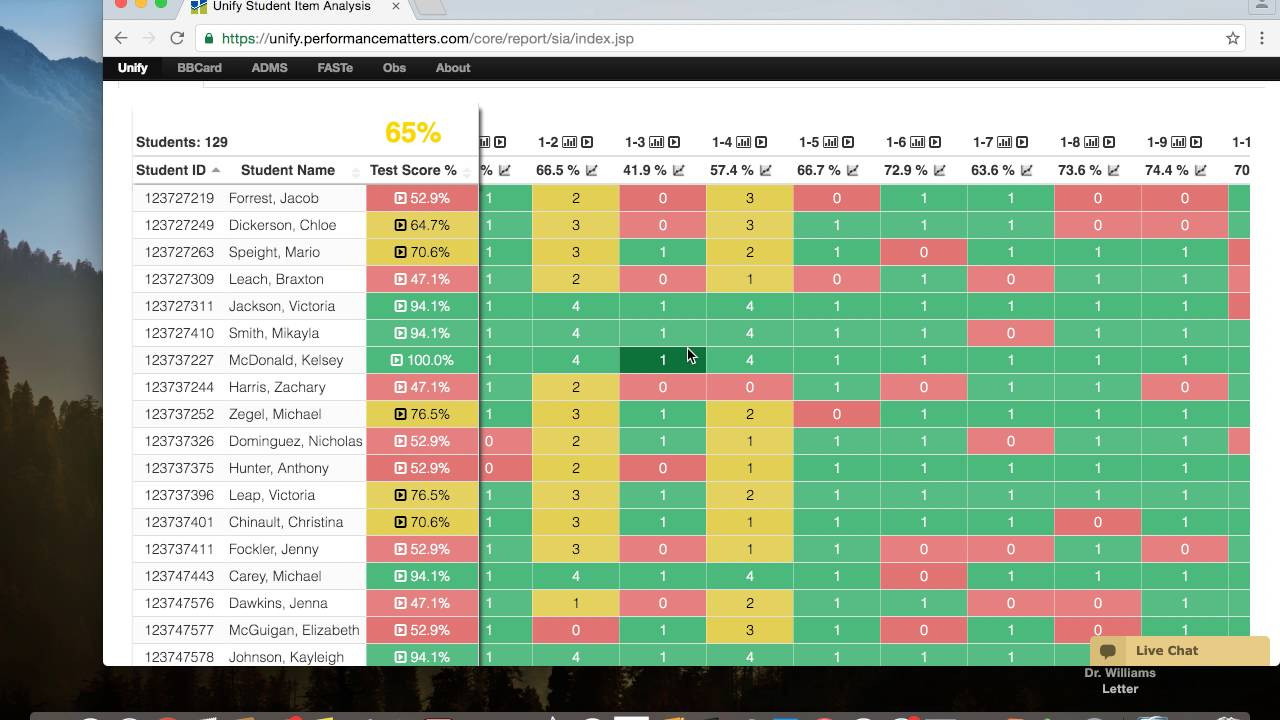Click the browser back arrow
The image size is (1280, 720).
[x=121, y=38]
